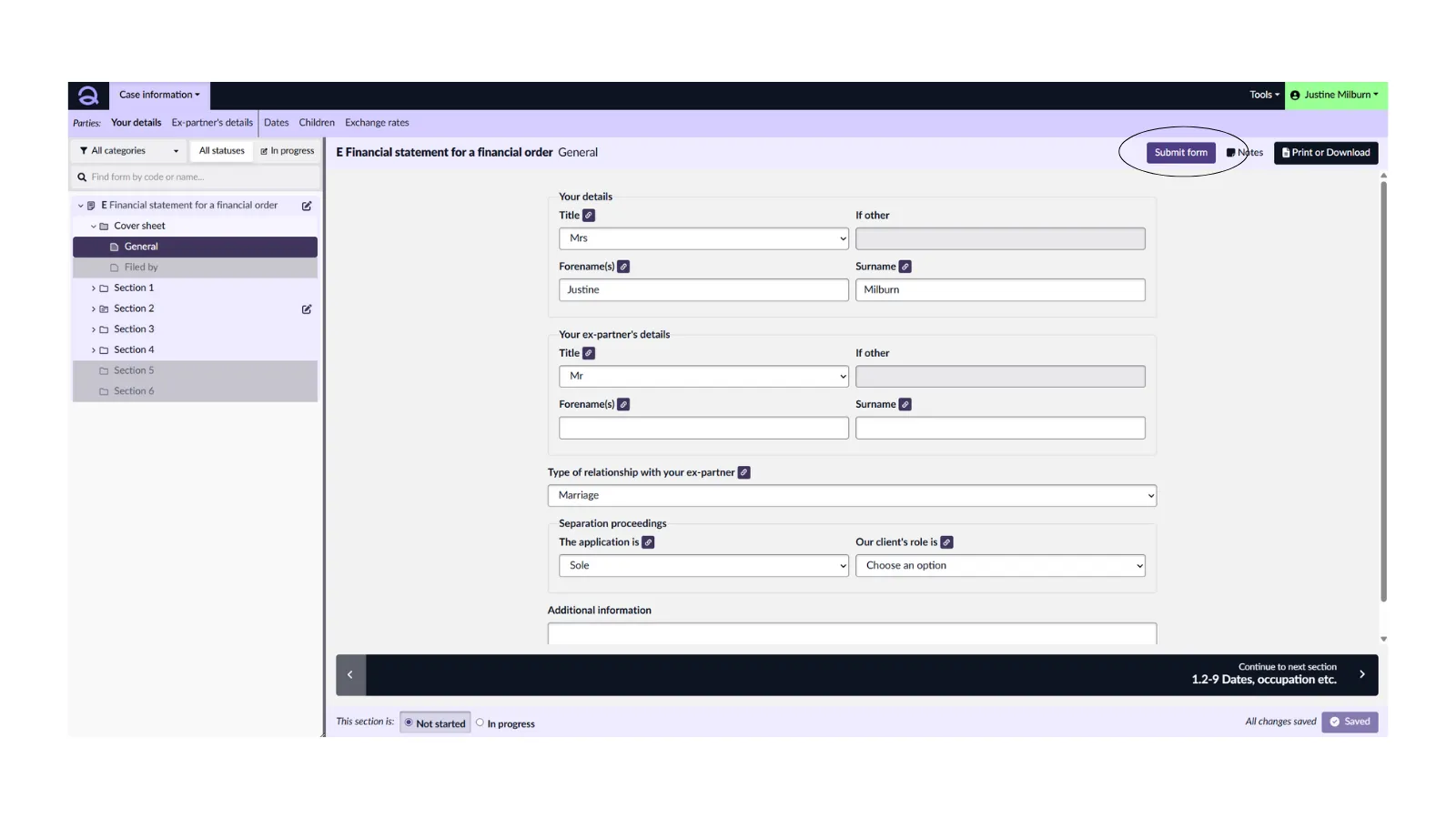Click the app logo icon in top-left
Screen dimensions: 1456x819
click(x=88, y=96)
